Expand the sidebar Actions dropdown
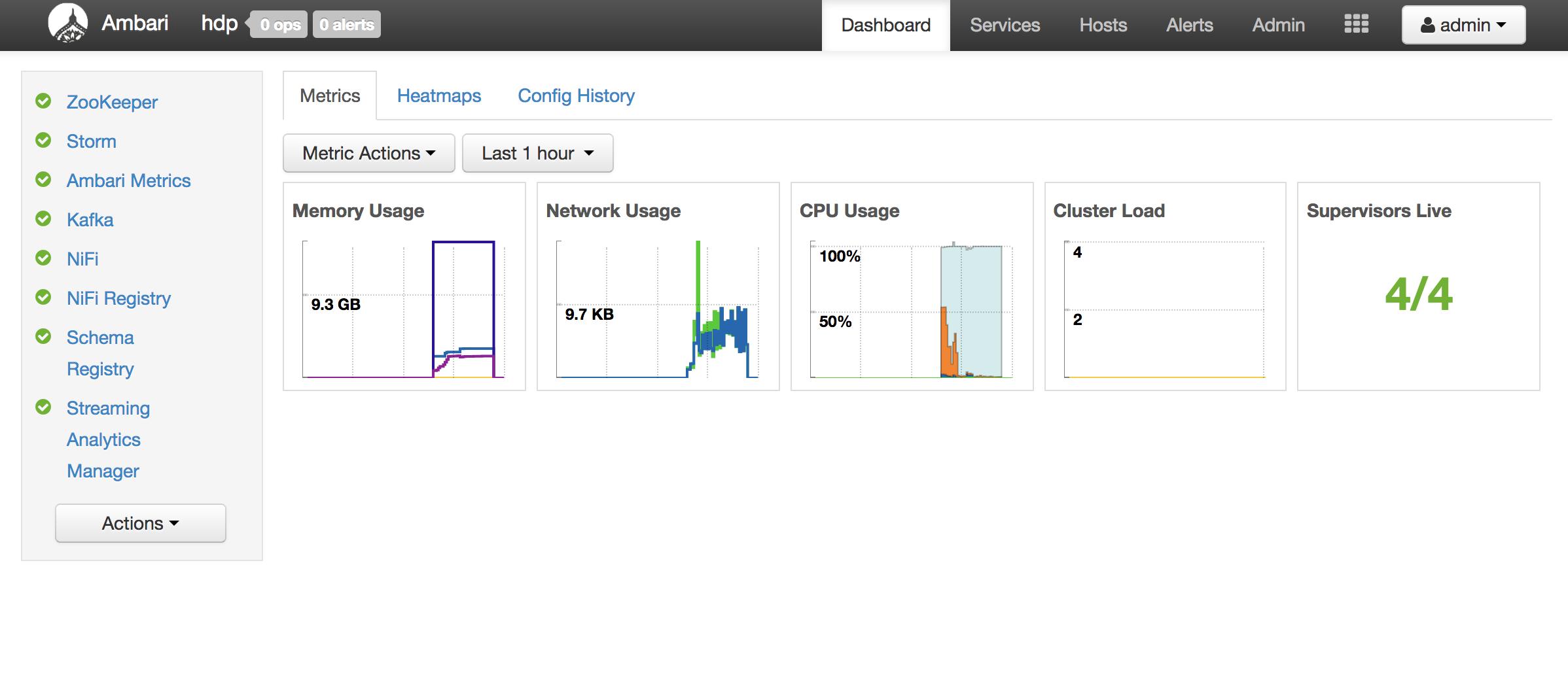1568x688 pixels. (x=140, y=523)
